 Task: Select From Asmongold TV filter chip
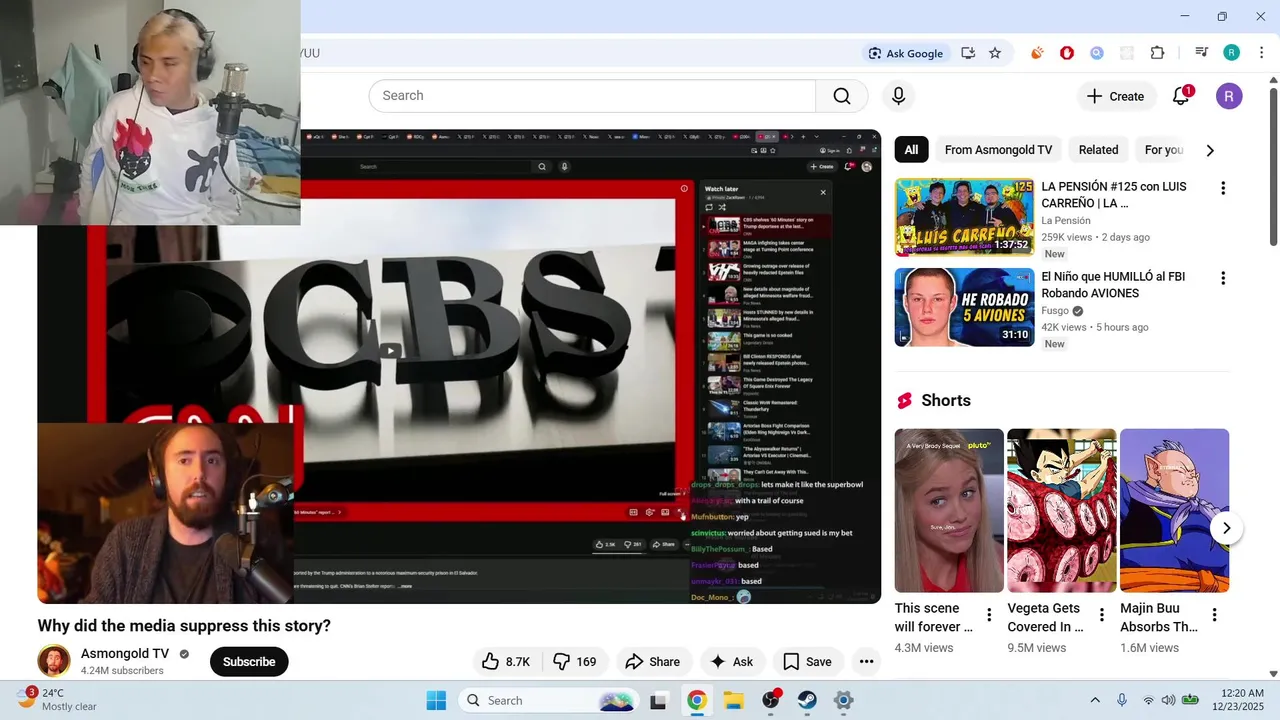(998, 150)
